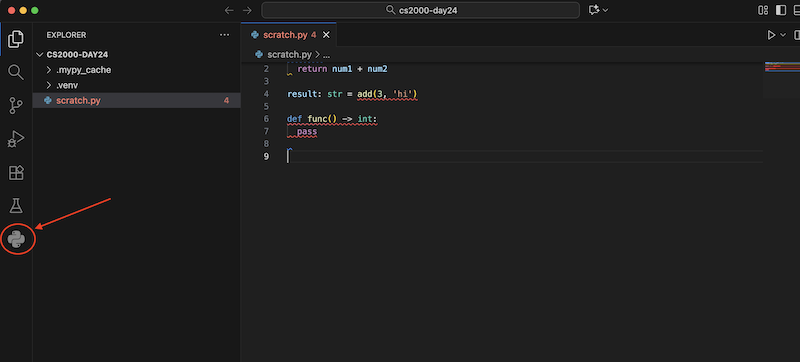
Task: Close the scratch.py editor tab
Action: [327, 35]
